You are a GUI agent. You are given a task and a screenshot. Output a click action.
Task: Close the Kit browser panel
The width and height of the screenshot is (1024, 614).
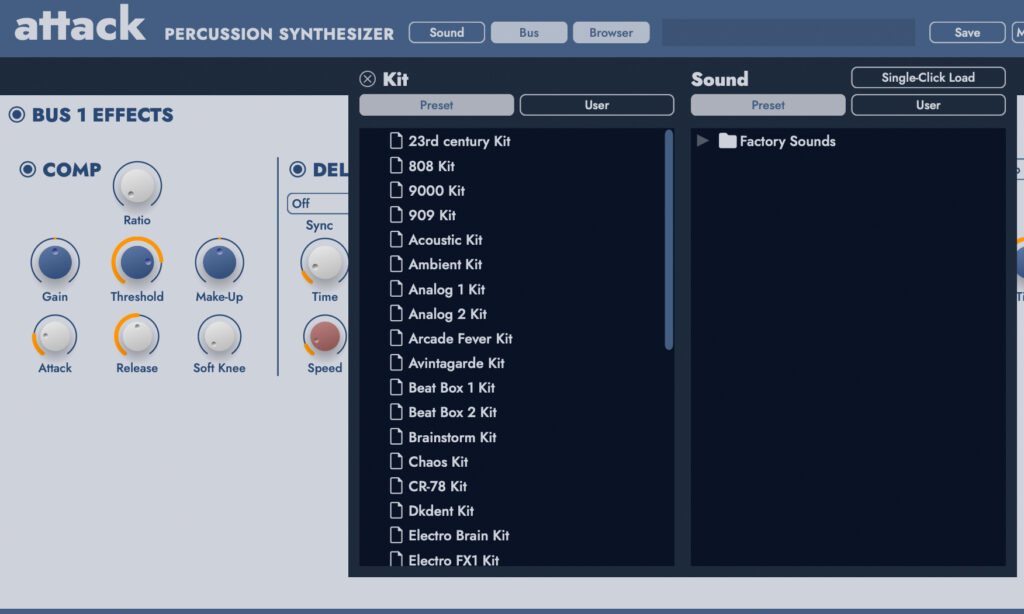pyautogui.click(x=368, y=80)
